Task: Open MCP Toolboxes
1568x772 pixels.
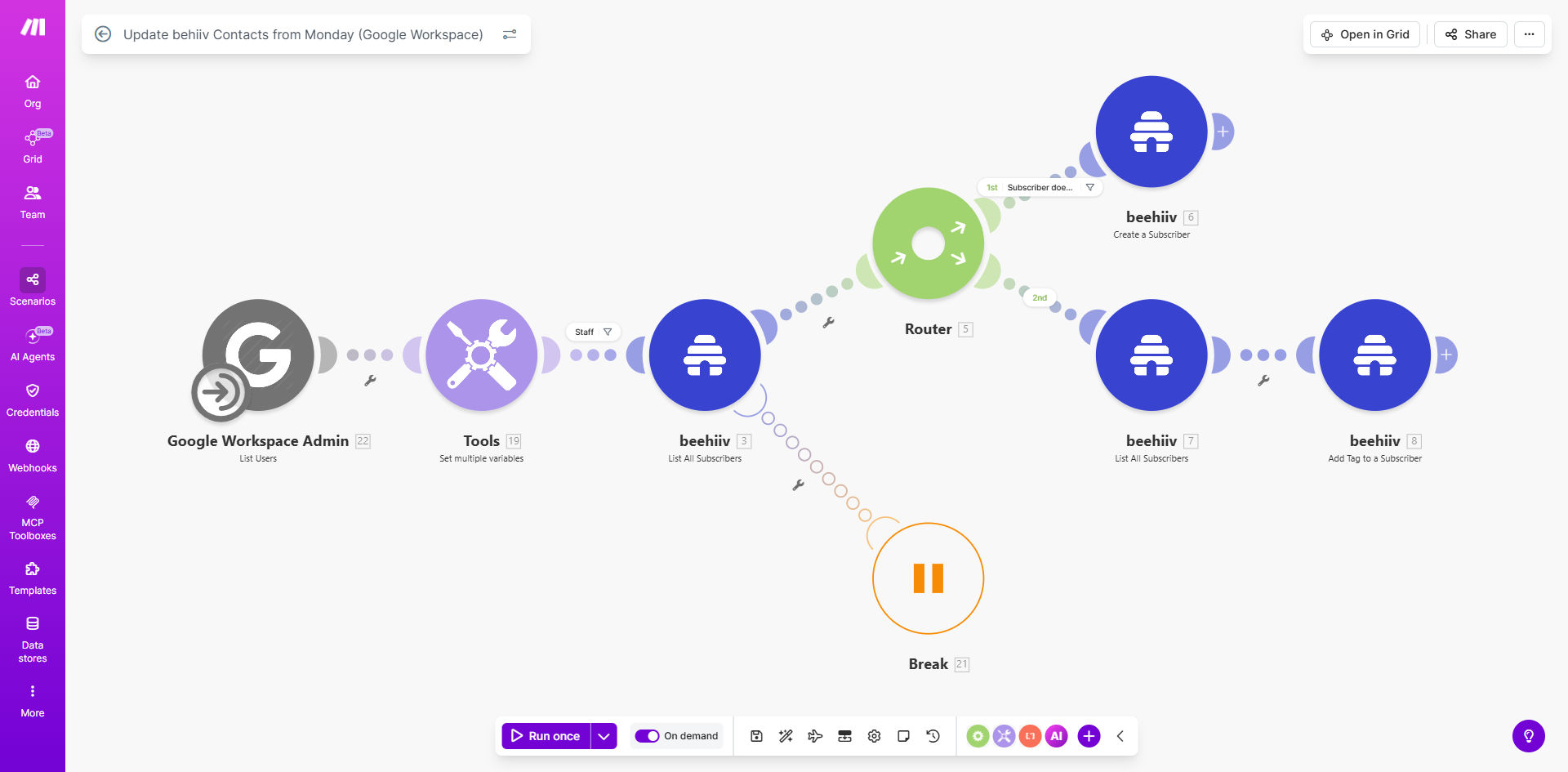Action: click(x=33, y=517)
